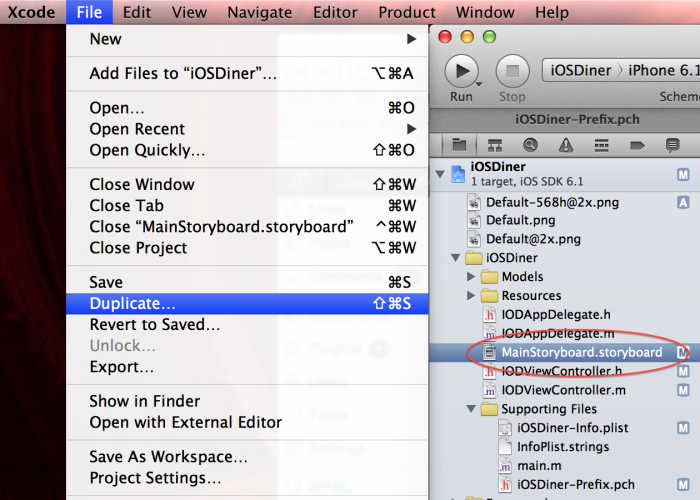Collapse the Supporting Files triangle
700x500 pixels.
471,408
